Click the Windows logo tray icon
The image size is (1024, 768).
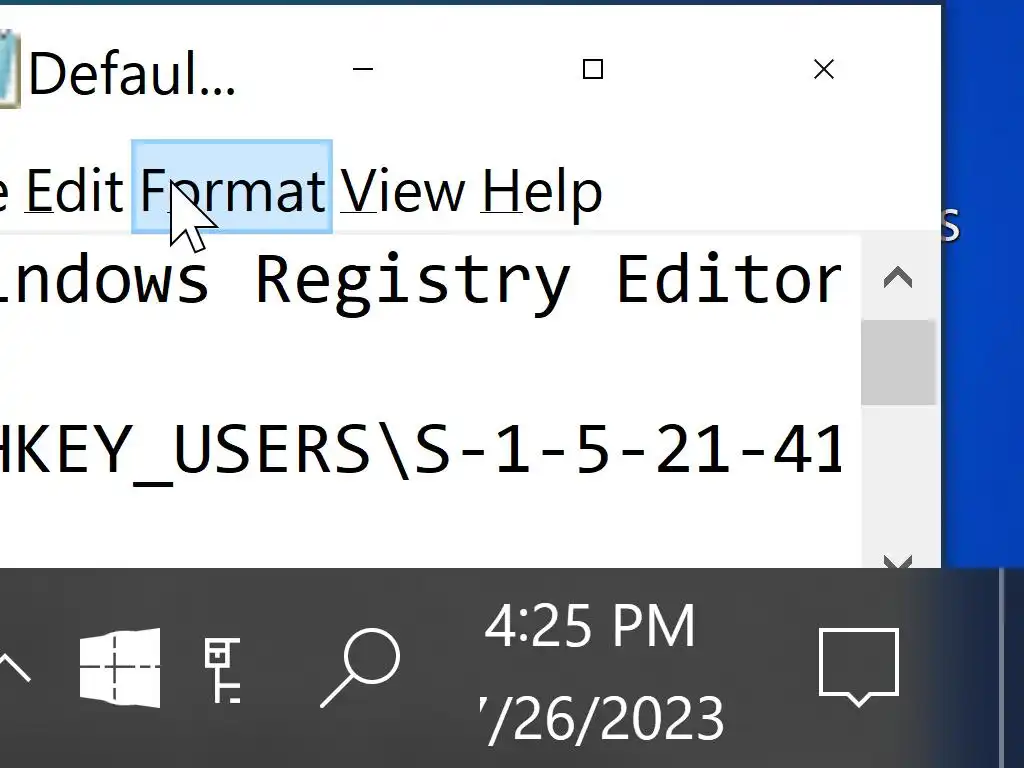[x=120, y=667]
